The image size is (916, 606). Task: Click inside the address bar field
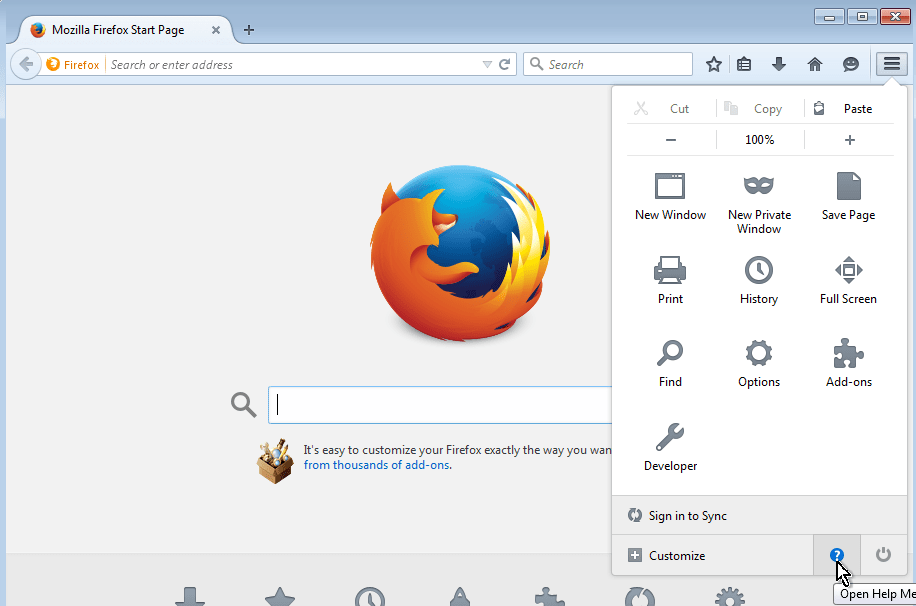coord(290,64)
